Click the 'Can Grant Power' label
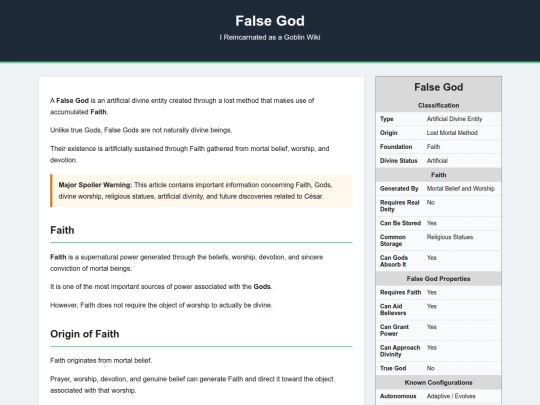The width and height of the screenshot is (540, 405). [394, 330]
